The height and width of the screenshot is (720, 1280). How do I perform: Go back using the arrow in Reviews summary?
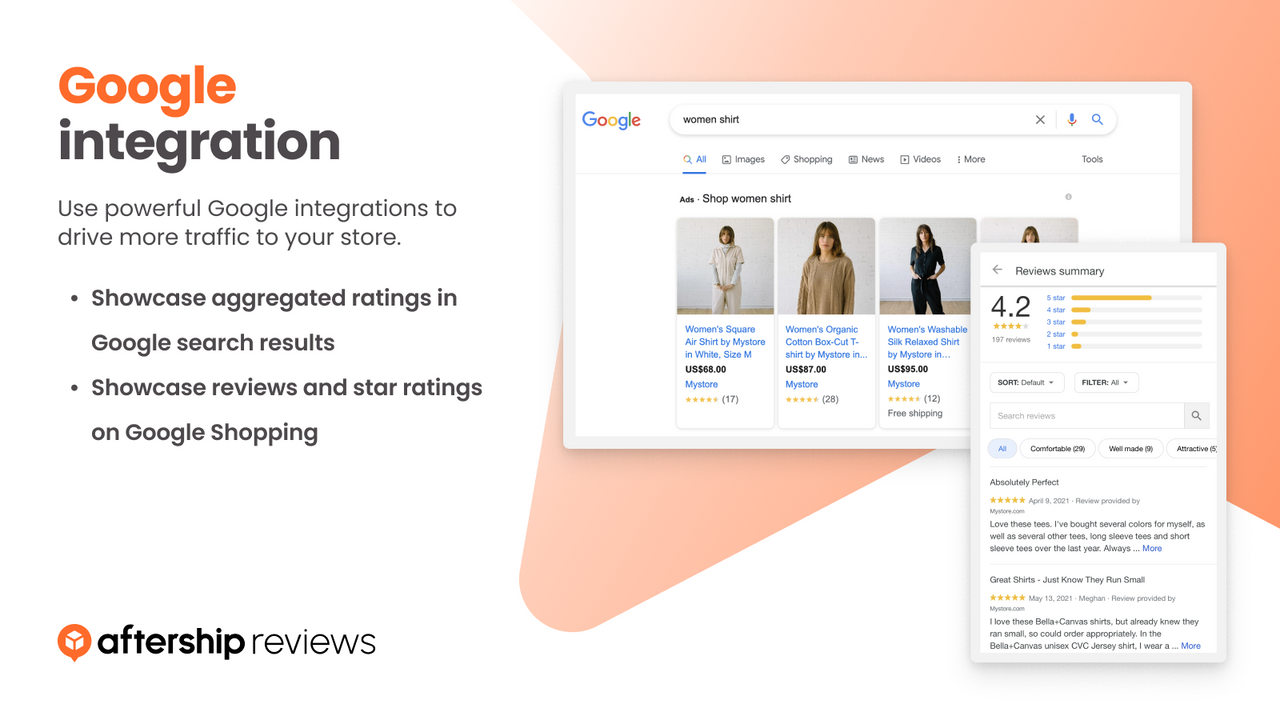point(997,269)
